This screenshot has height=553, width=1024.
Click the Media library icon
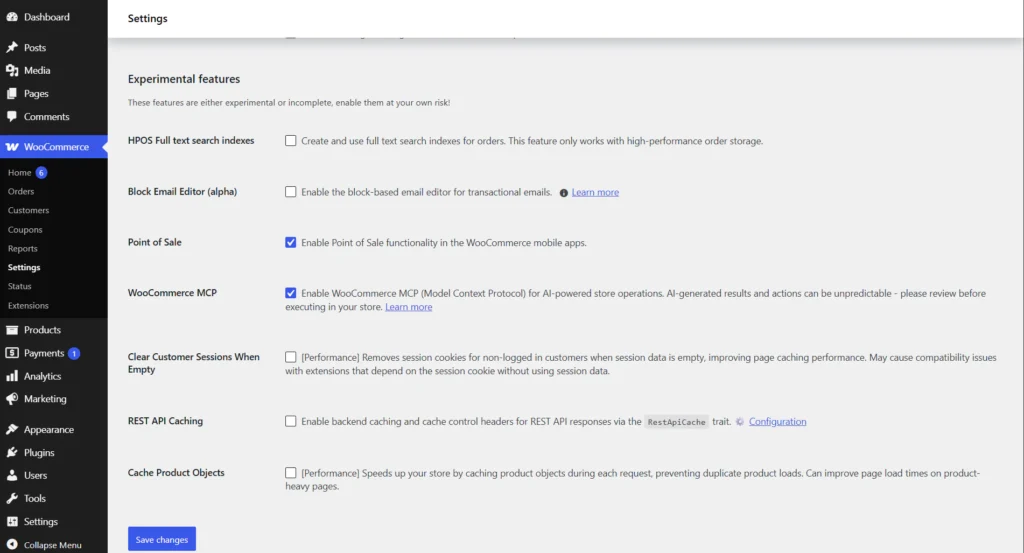coord(12,70)
